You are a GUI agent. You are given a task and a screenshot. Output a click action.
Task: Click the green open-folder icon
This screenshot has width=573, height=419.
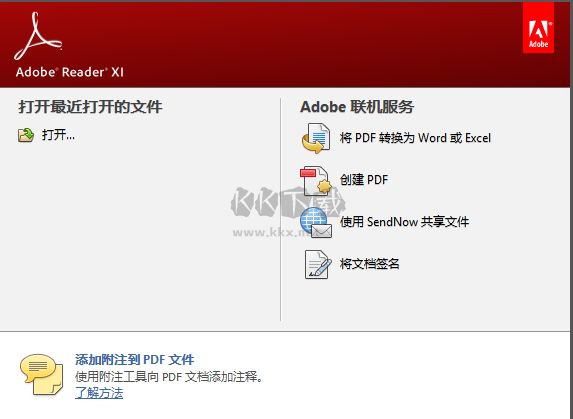(26, 135)
